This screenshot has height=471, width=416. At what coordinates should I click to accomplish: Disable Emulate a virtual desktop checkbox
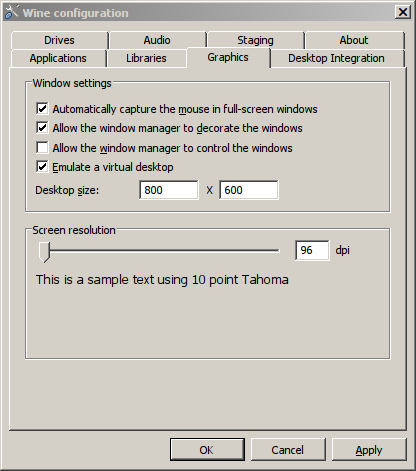[x=42, y=167]
